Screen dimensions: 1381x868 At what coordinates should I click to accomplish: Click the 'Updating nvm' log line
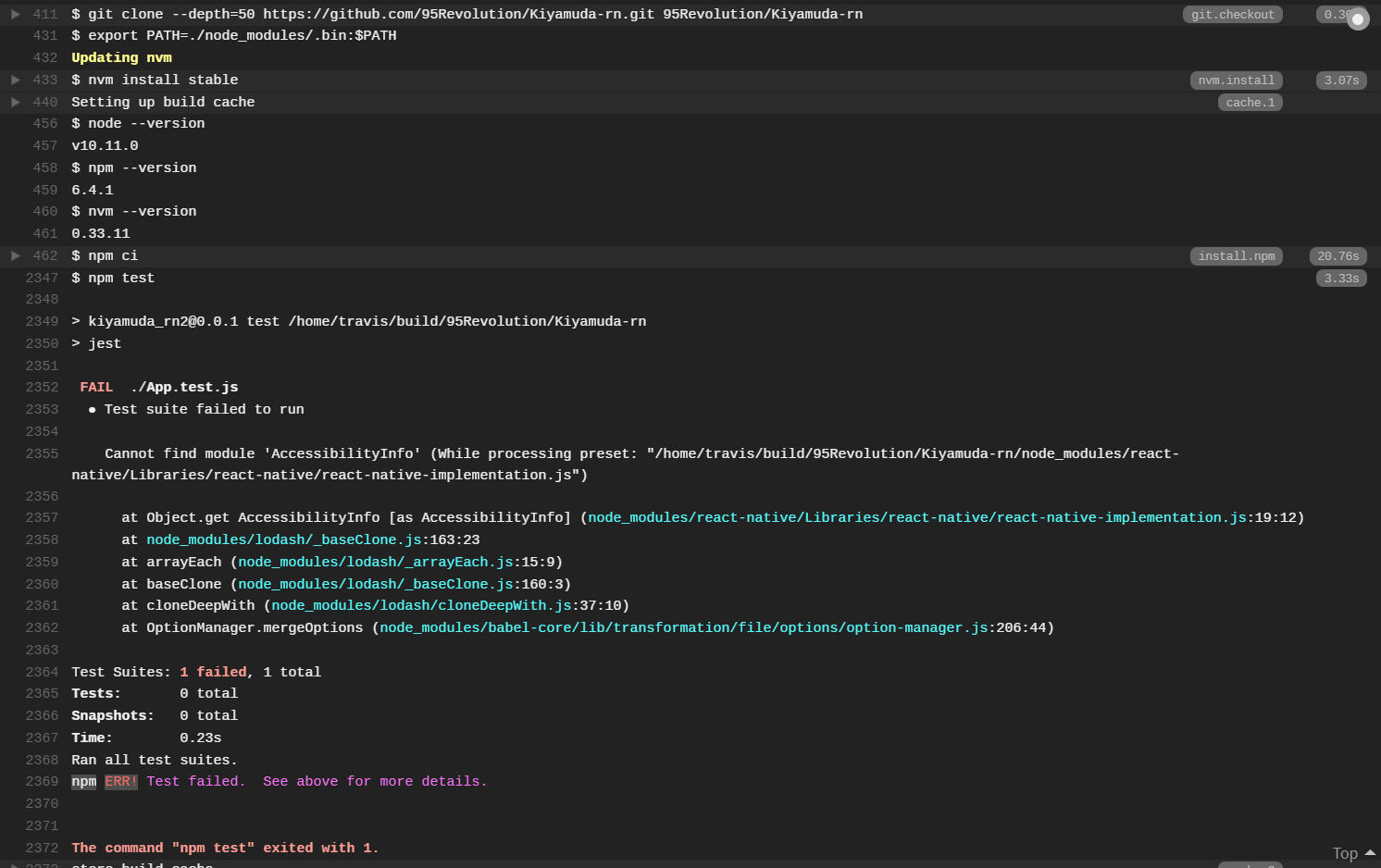coord(121,57)
